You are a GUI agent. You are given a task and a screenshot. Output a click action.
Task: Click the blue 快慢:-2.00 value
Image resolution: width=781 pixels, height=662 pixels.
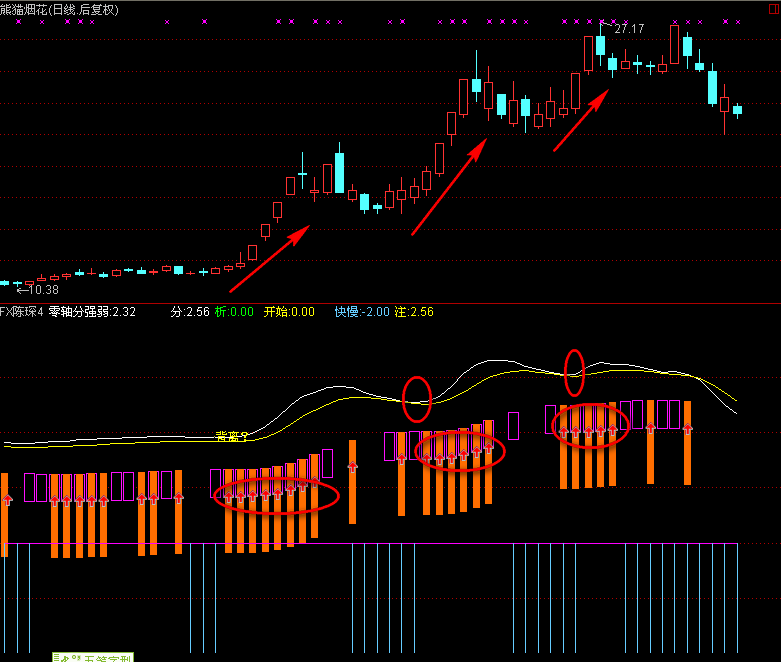coord(362,312)
